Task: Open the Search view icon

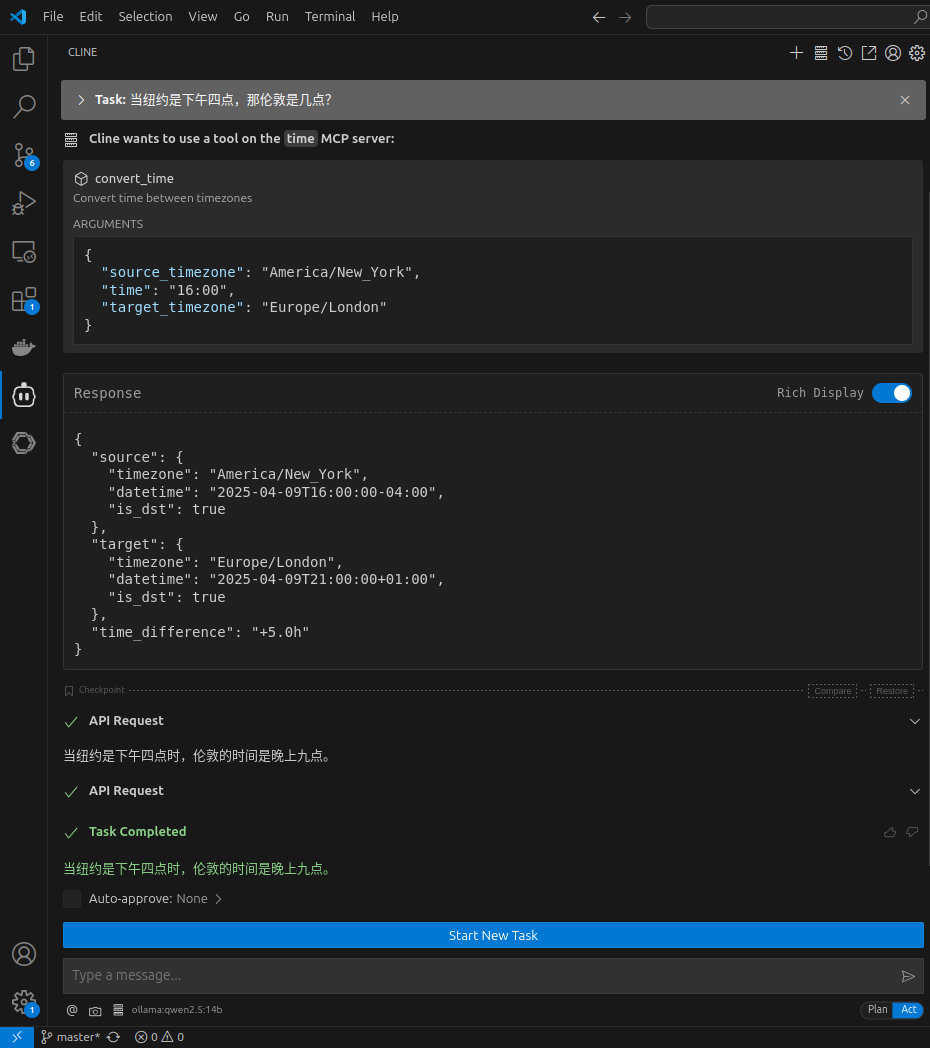Action: [23, 107]
